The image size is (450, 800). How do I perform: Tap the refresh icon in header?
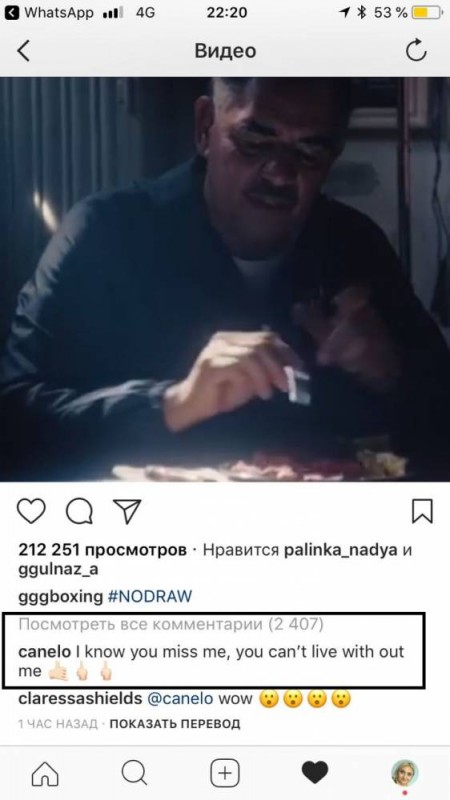tap(416, 51)
